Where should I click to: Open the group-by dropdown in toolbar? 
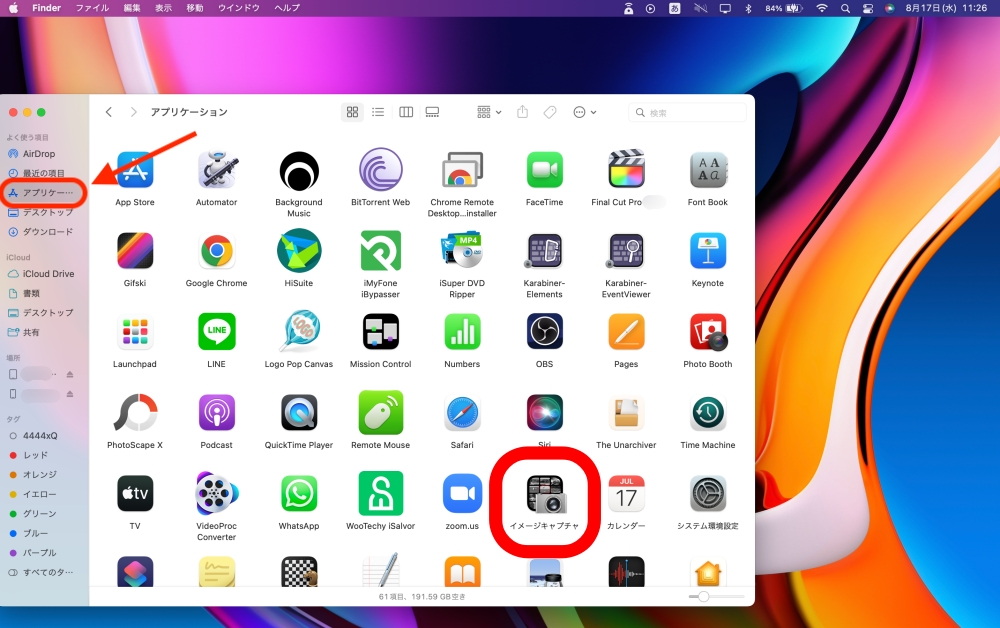(x=489, y=112)
